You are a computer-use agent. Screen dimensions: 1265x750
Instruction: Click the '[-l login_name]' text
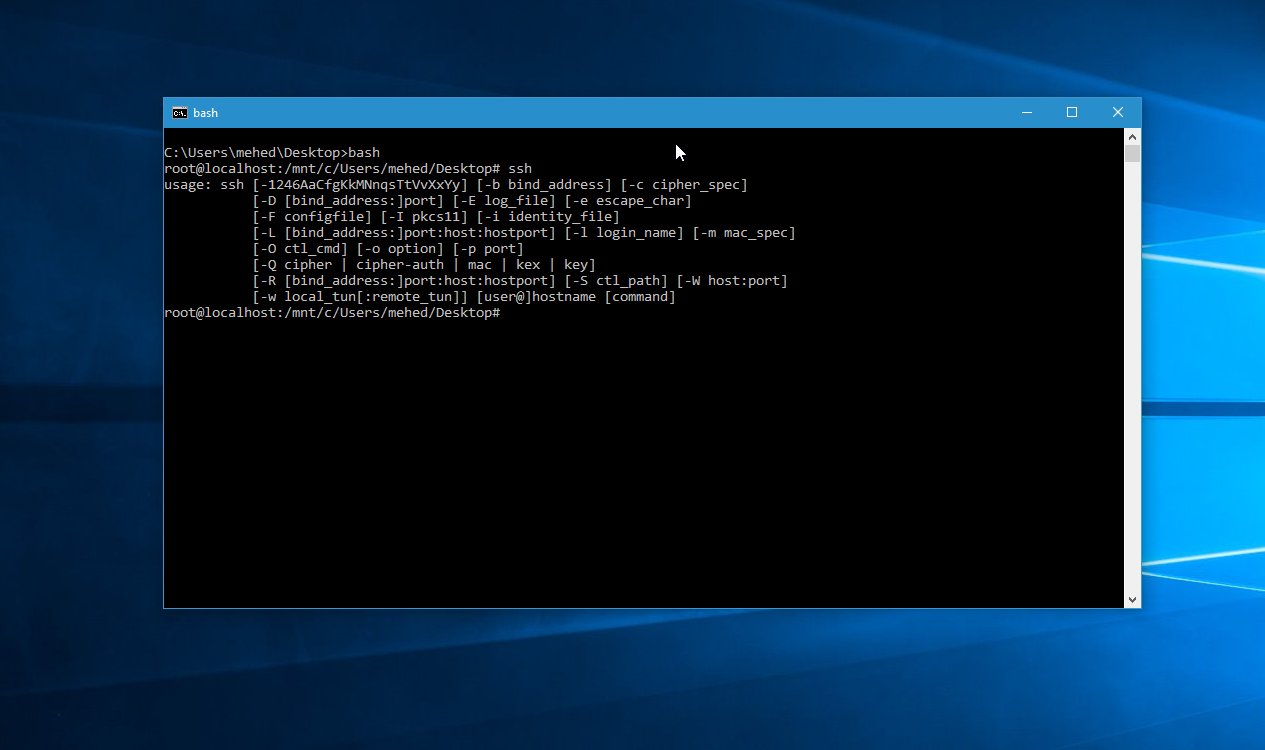[x=624, y=233]
